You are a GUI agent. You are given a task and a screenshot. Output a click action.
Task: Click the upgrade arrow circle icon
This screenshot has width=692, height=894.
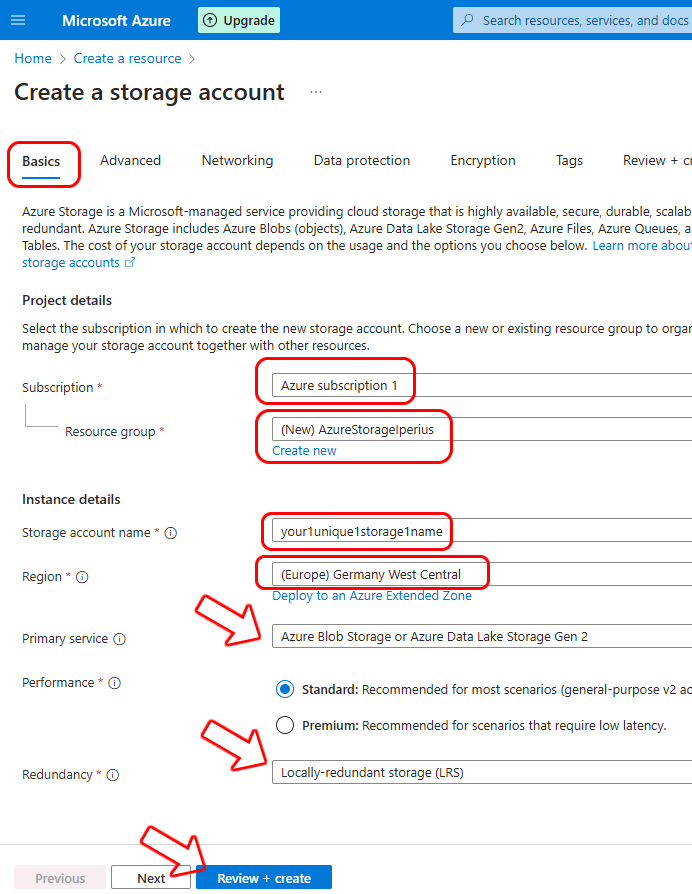click(x=210, y=21)
